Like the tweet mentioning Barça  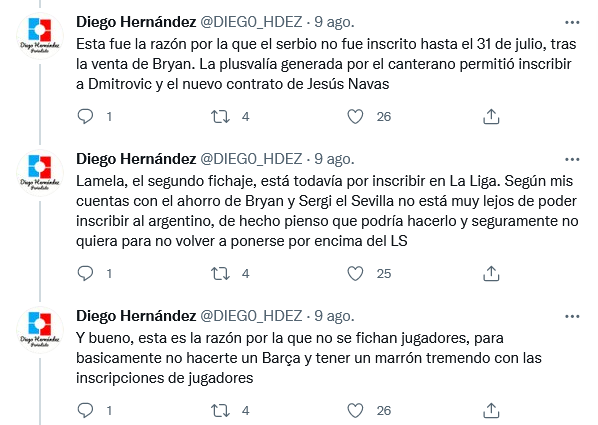click(355, 411)
